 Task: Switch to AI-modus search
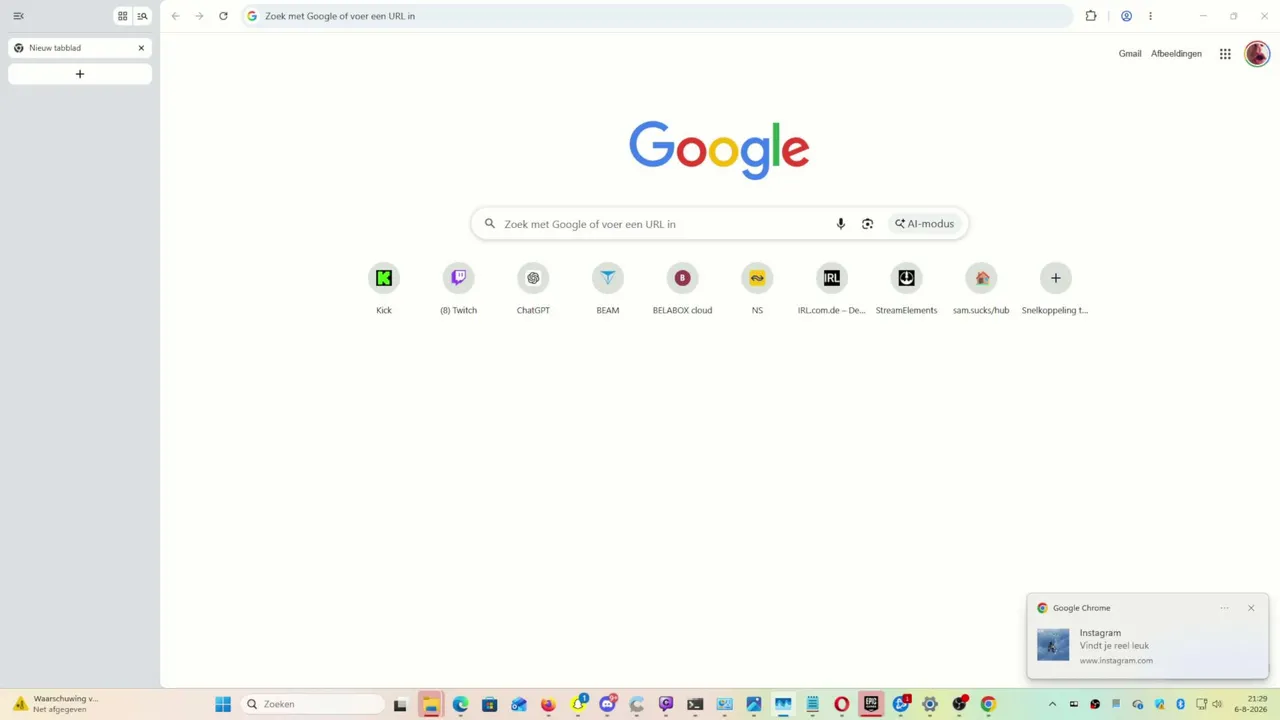coord(924,224)
